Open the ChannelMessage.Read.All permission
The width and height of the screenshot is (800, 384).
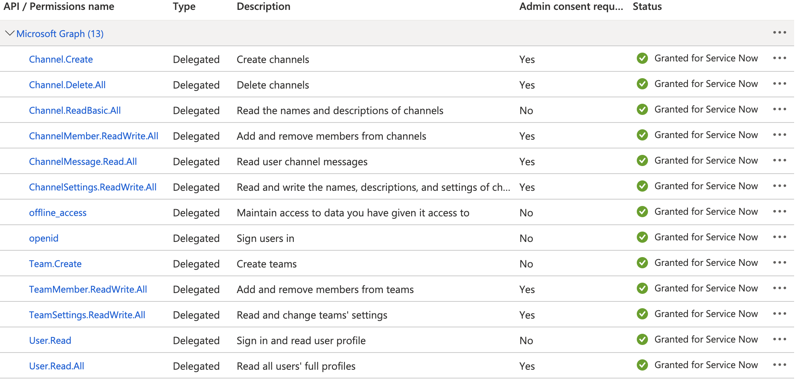pos(83,162)
